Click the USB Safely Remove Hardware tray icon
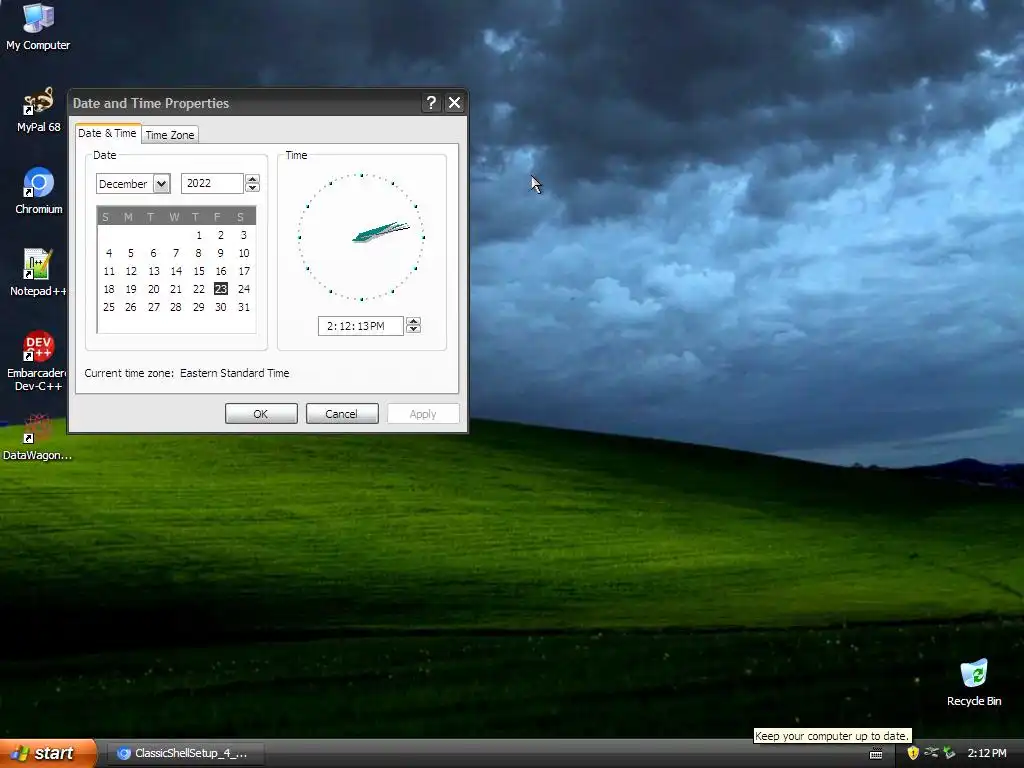This screenshot has height=768, width=1024. 931,753
